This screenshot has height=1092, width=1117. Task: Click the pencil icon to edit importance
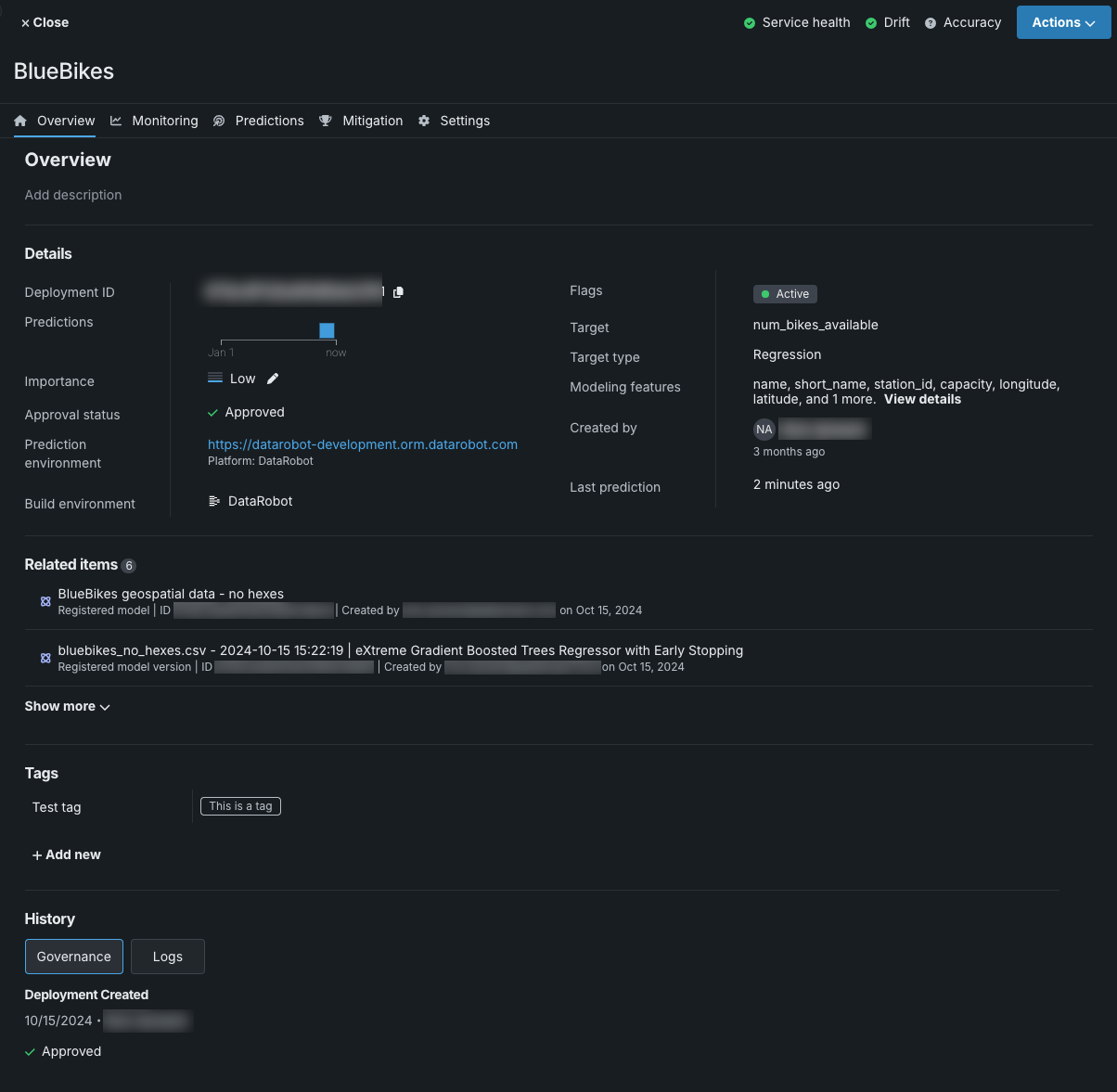(x=273, y=379)
